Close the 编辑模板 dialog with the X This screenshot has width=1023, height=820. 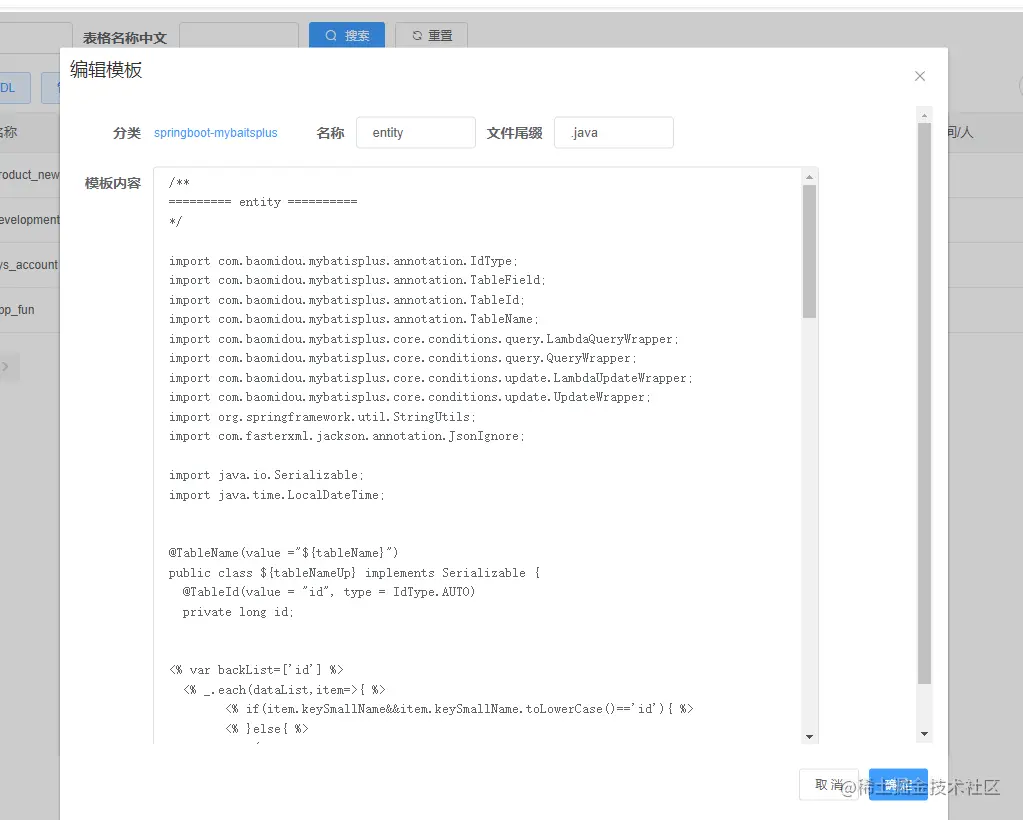pyautogui.click(x=920, y=76)
